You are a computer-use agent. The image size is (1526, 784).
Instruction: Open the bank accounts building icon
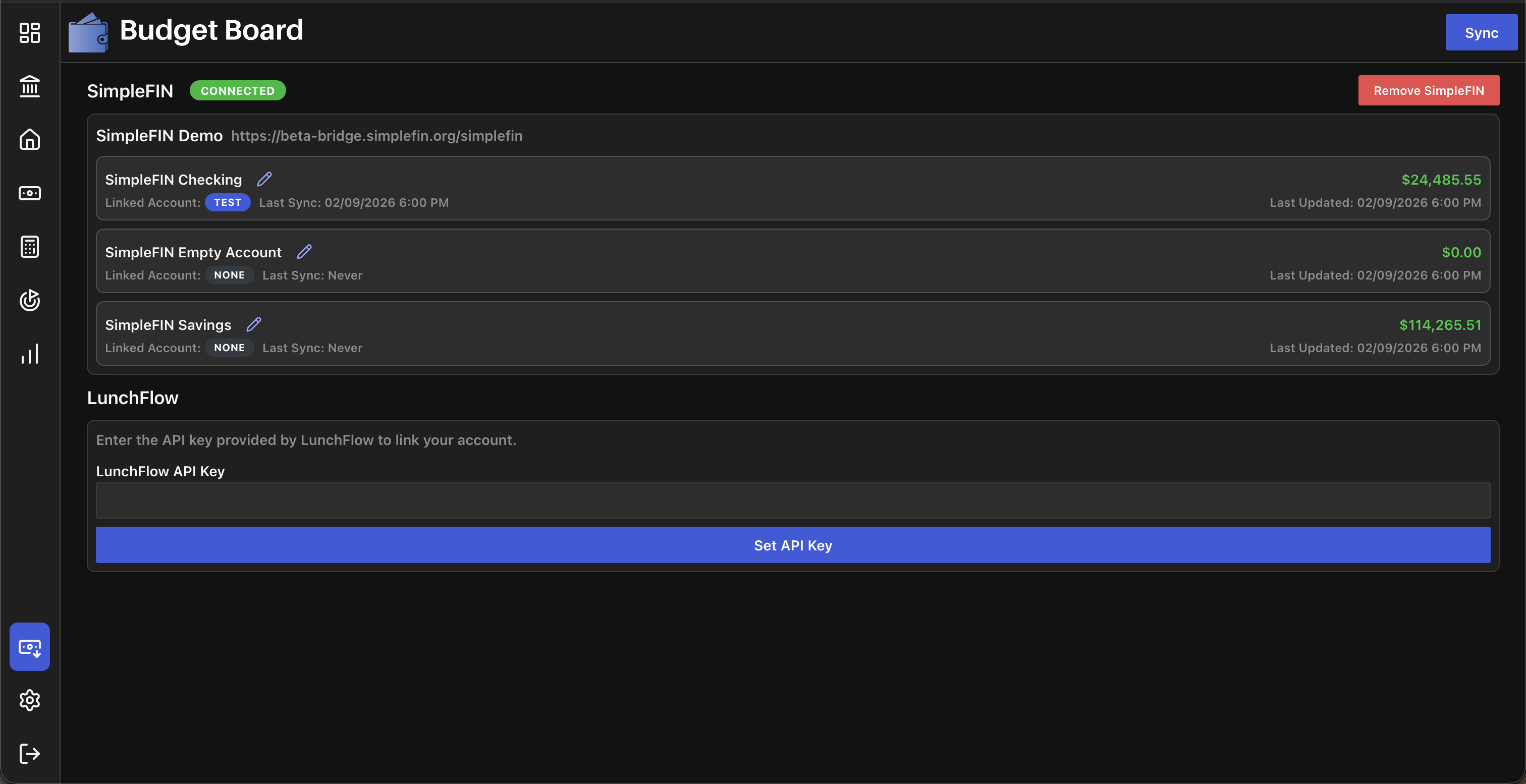30,86
